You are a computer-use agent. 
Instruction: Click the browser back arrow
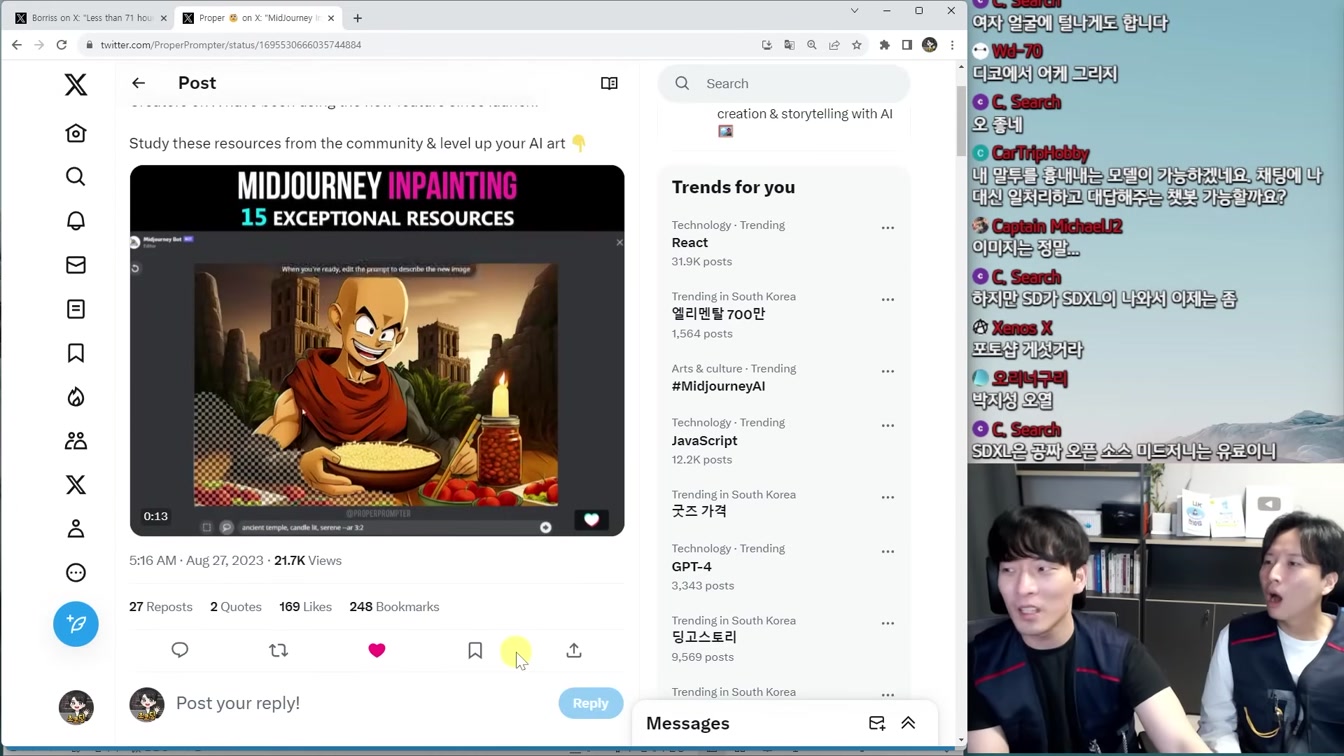click(x=17, y=45)
